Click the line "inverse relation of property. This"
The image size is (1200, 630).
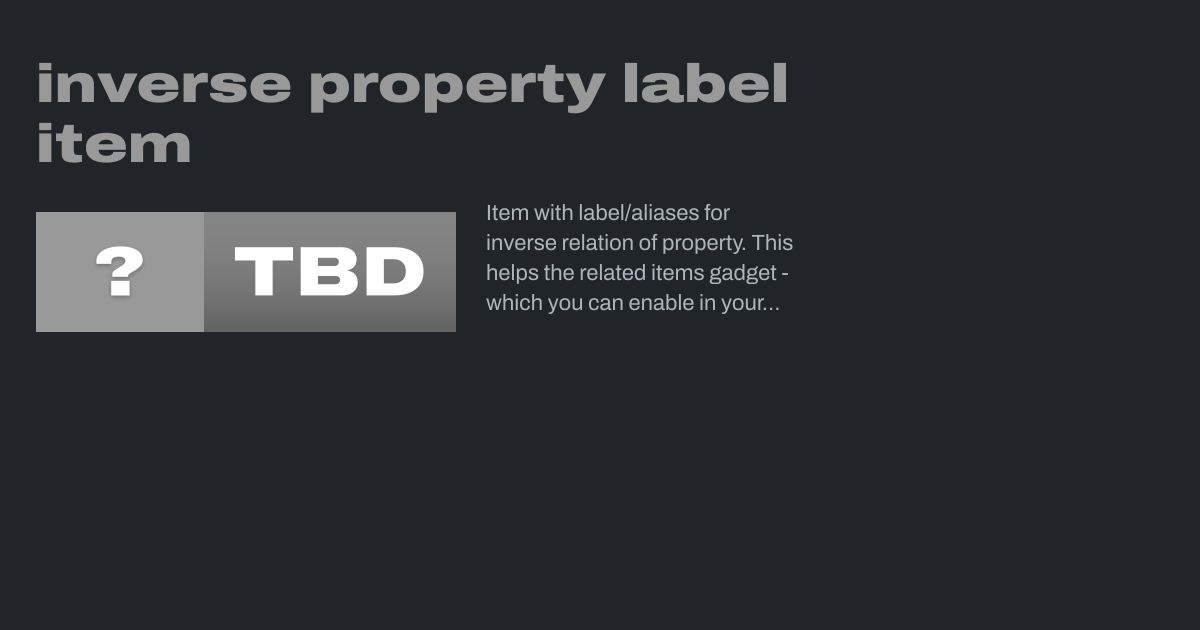pos(639,243)
